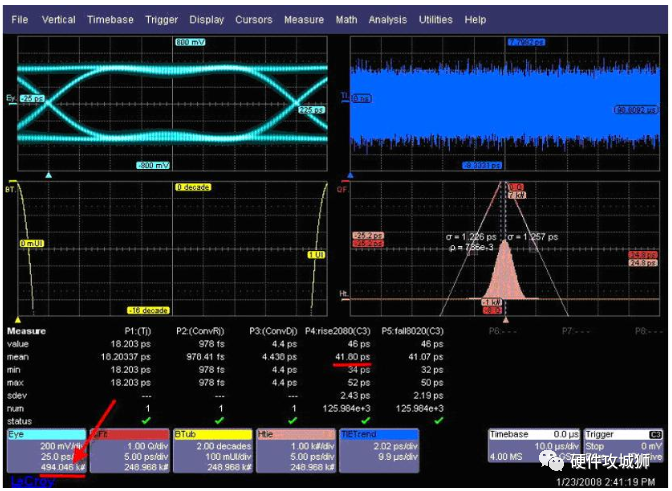Open the Trigger descriptor box

(x=624, y=446)
